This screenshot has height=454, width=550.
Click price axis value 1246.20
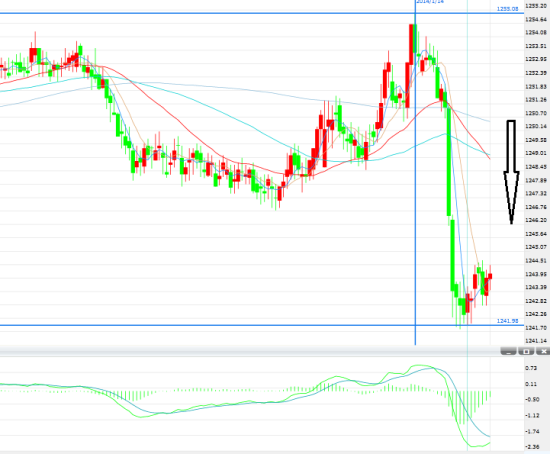click(536, 220)
